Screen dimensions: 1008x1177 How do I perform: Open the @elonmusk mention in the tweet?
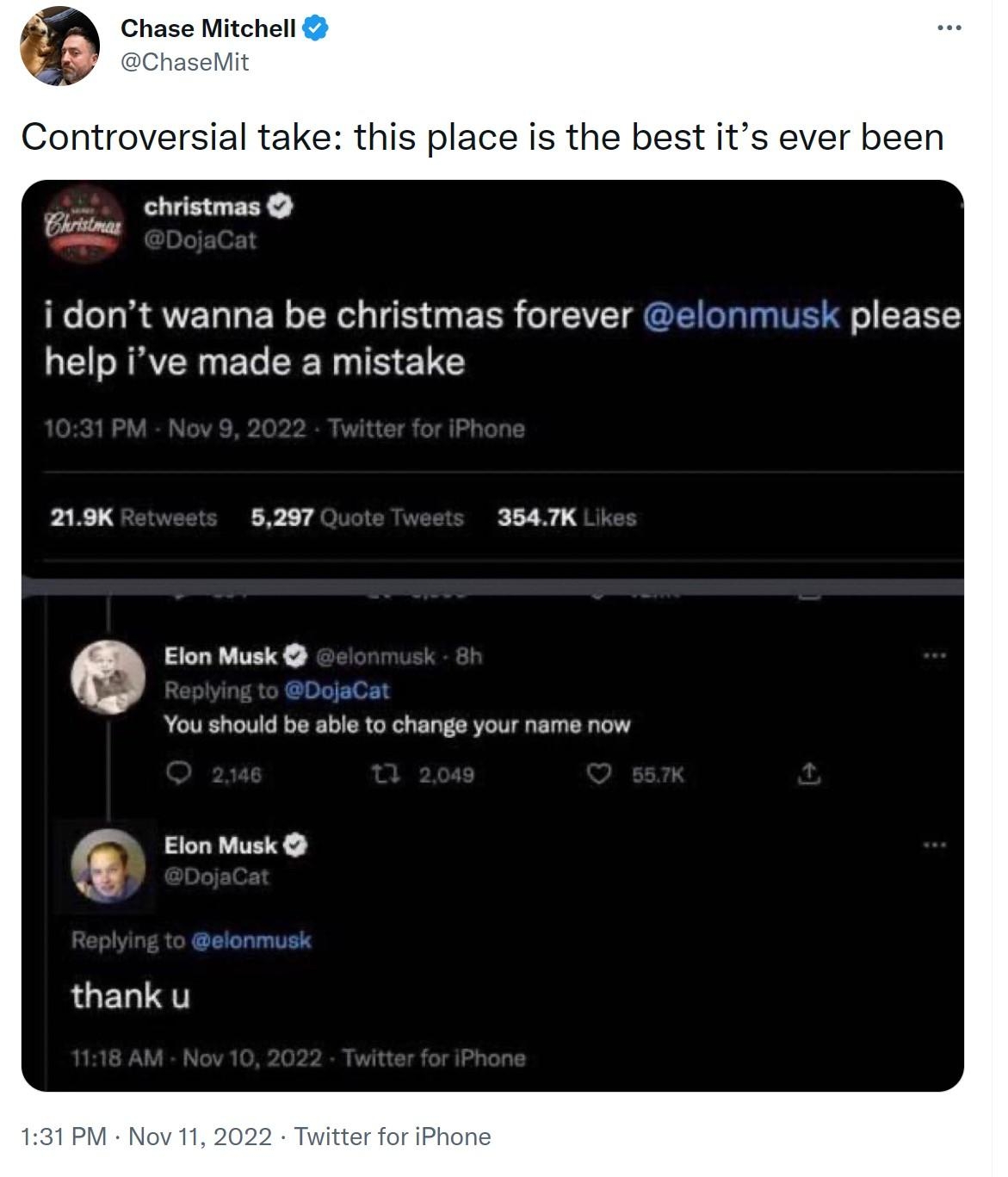pyautogui.click(x=740, y=315)
